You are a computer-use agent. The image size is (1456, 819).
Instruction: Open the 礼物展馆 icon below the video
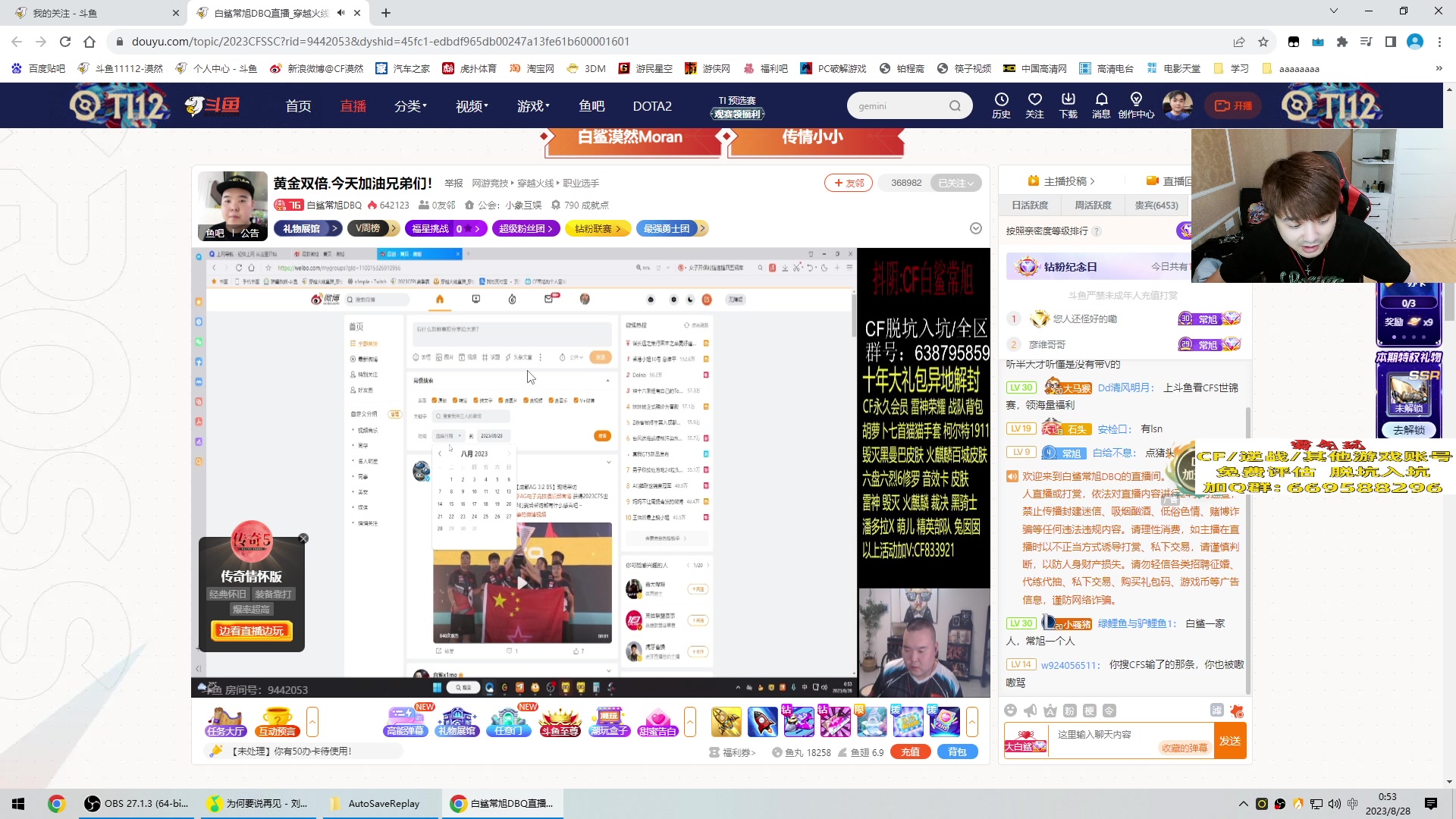pyautogui.click(x=457, y=722)
